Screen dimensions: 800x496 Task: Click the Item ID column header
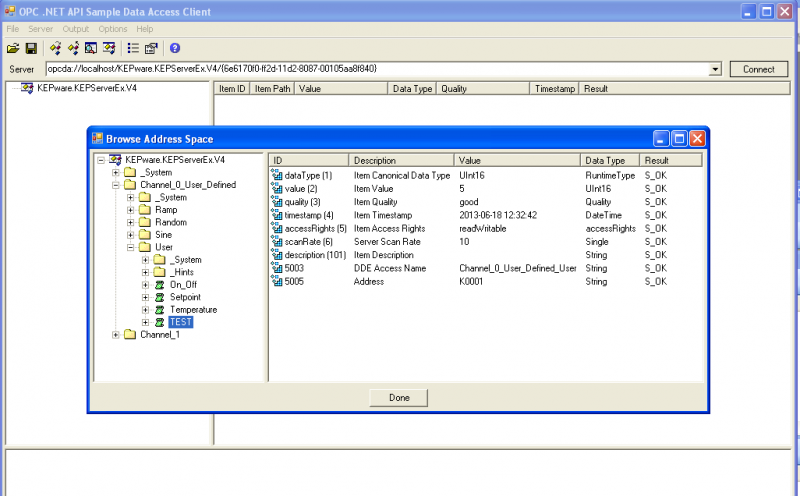pos(232,89)
